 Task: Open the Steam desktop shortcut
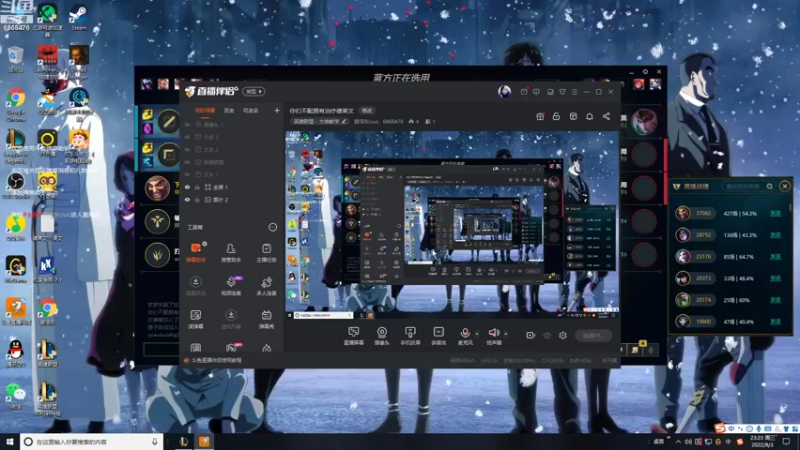pyautogui.click(x=78, y=17)
